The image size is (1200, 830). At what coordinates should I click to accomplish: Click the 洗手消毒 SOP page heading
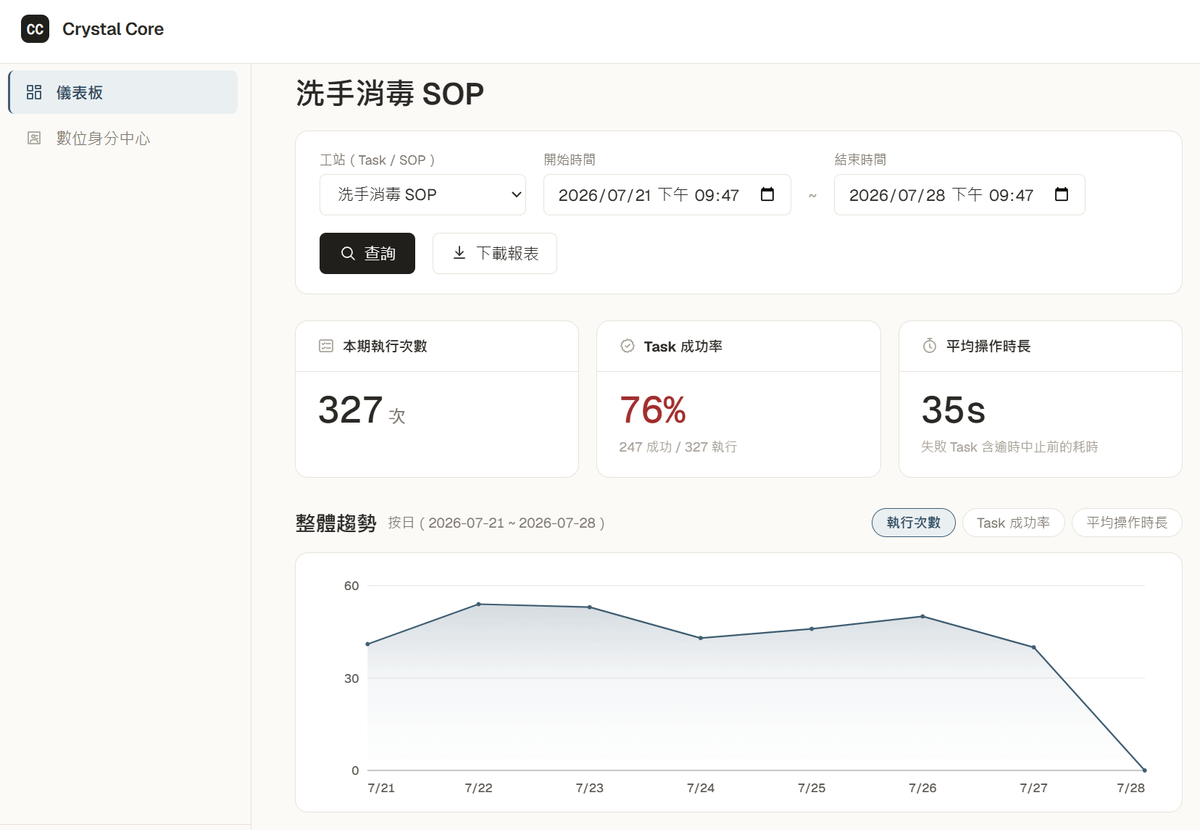tap(390, 94)
